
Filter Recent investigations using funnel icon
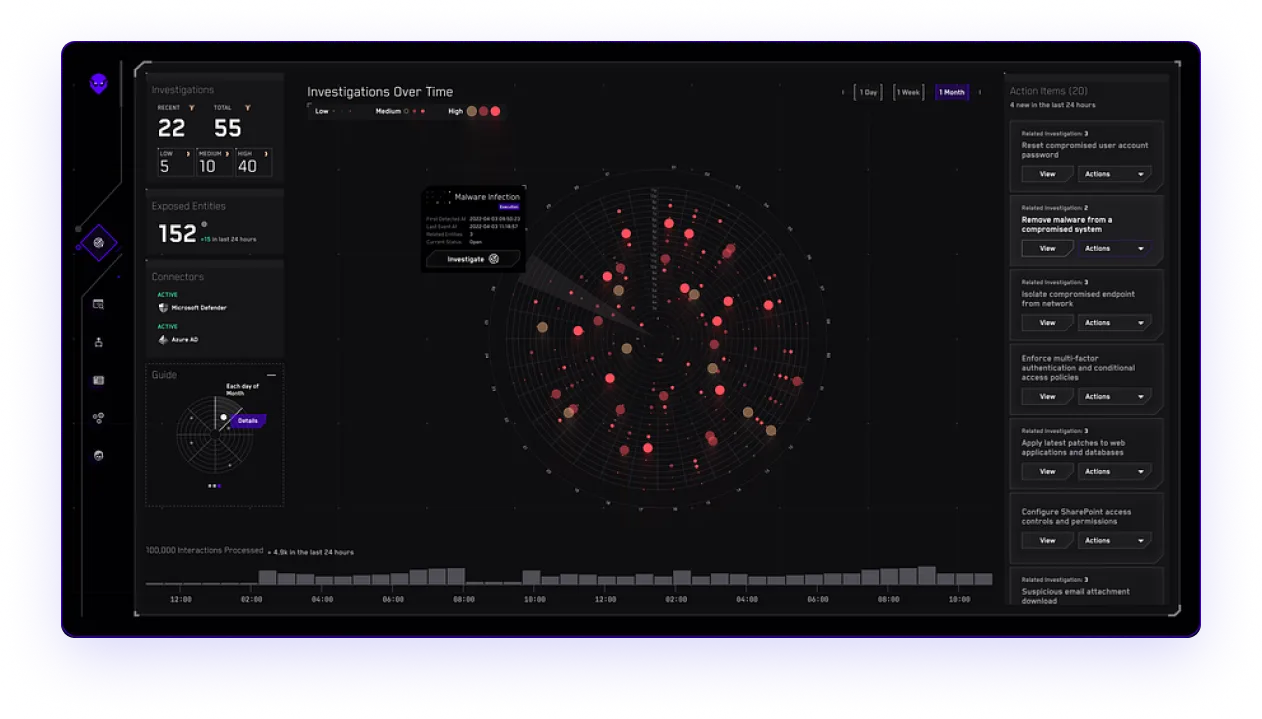(189, 107)
